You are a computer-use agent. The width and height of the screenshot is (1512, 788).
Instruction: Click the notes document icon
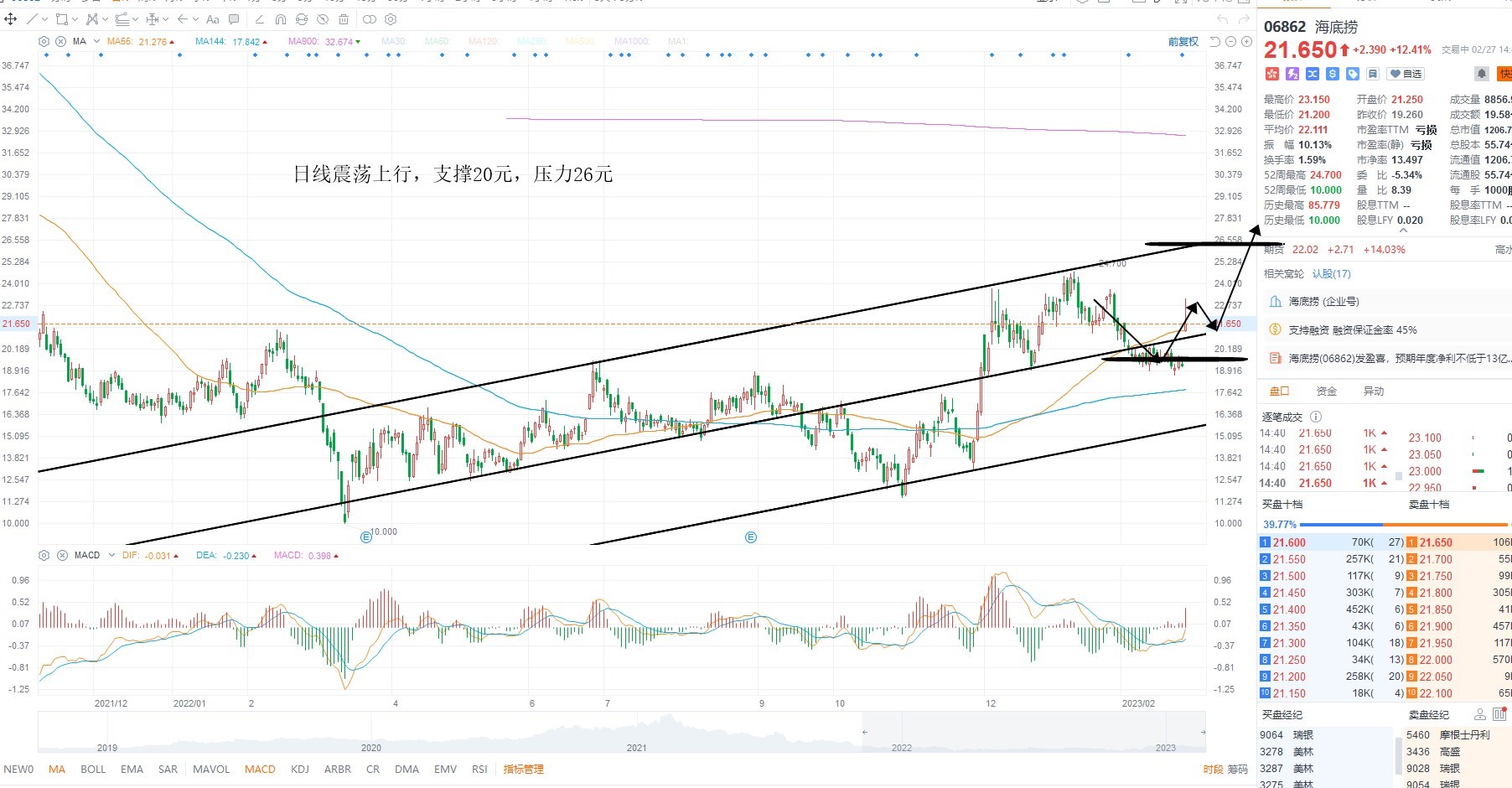tap(1373, 74)
